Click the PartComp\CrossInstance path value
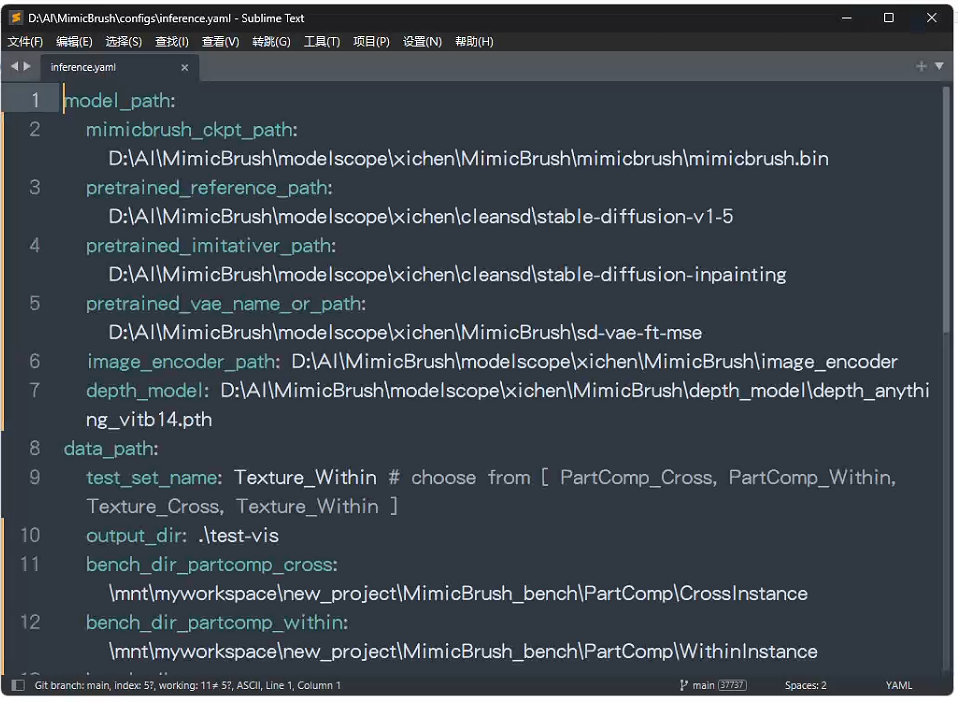 click(458, 594)
